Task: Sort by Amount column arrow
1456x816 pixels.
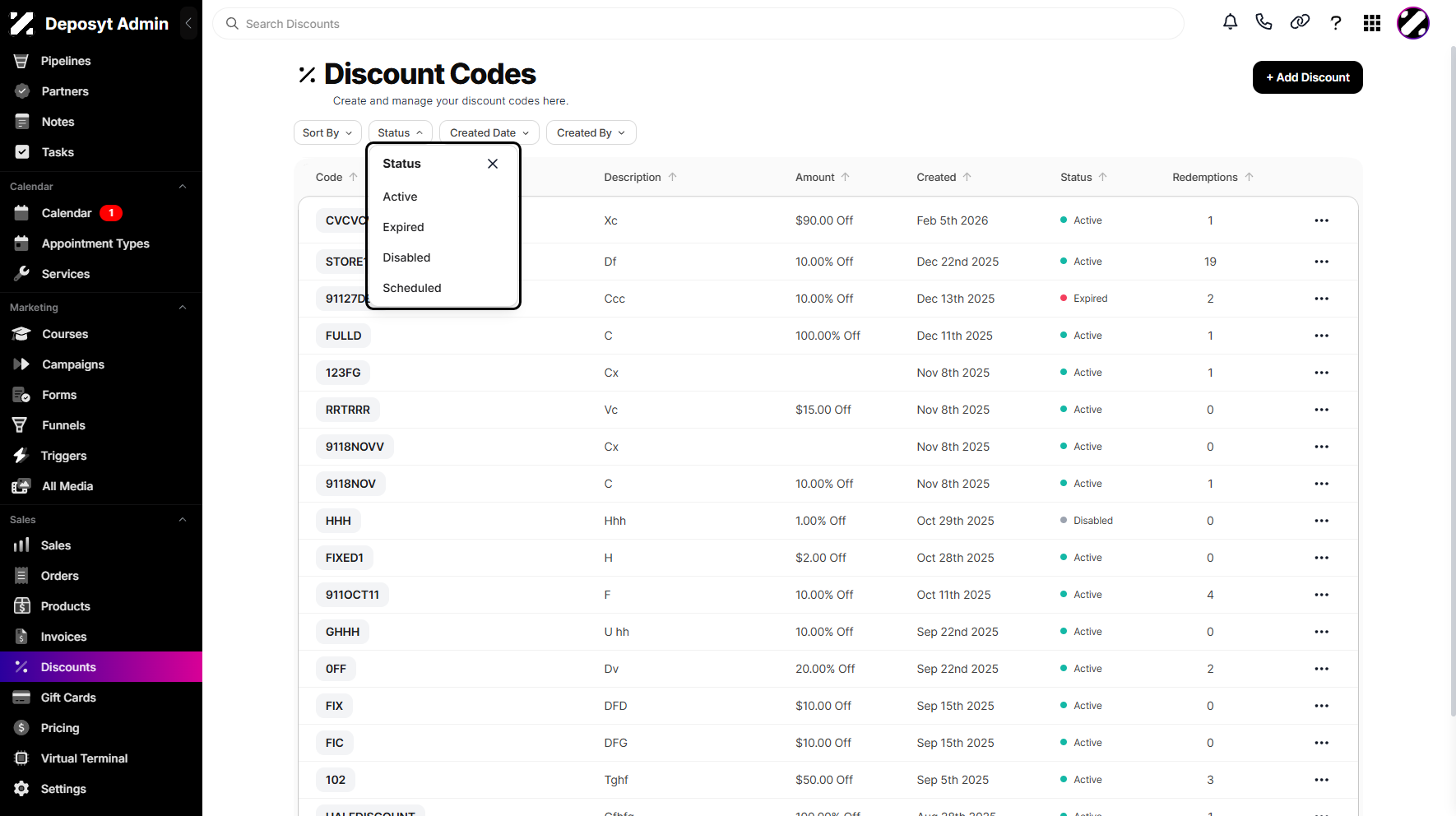Action: click(846, 177)
